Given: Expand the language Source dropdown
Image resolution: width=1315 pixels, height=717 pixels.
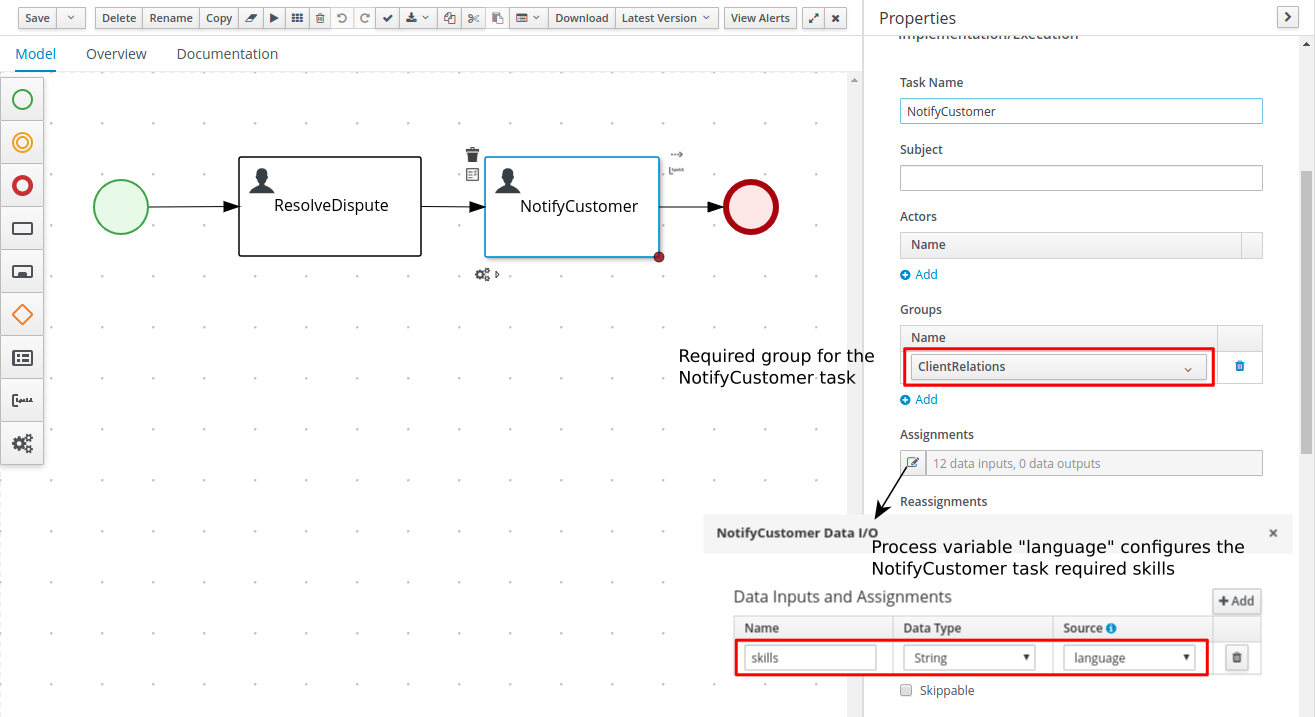Looking at the screenshot, I should [x=1128, y=658].
